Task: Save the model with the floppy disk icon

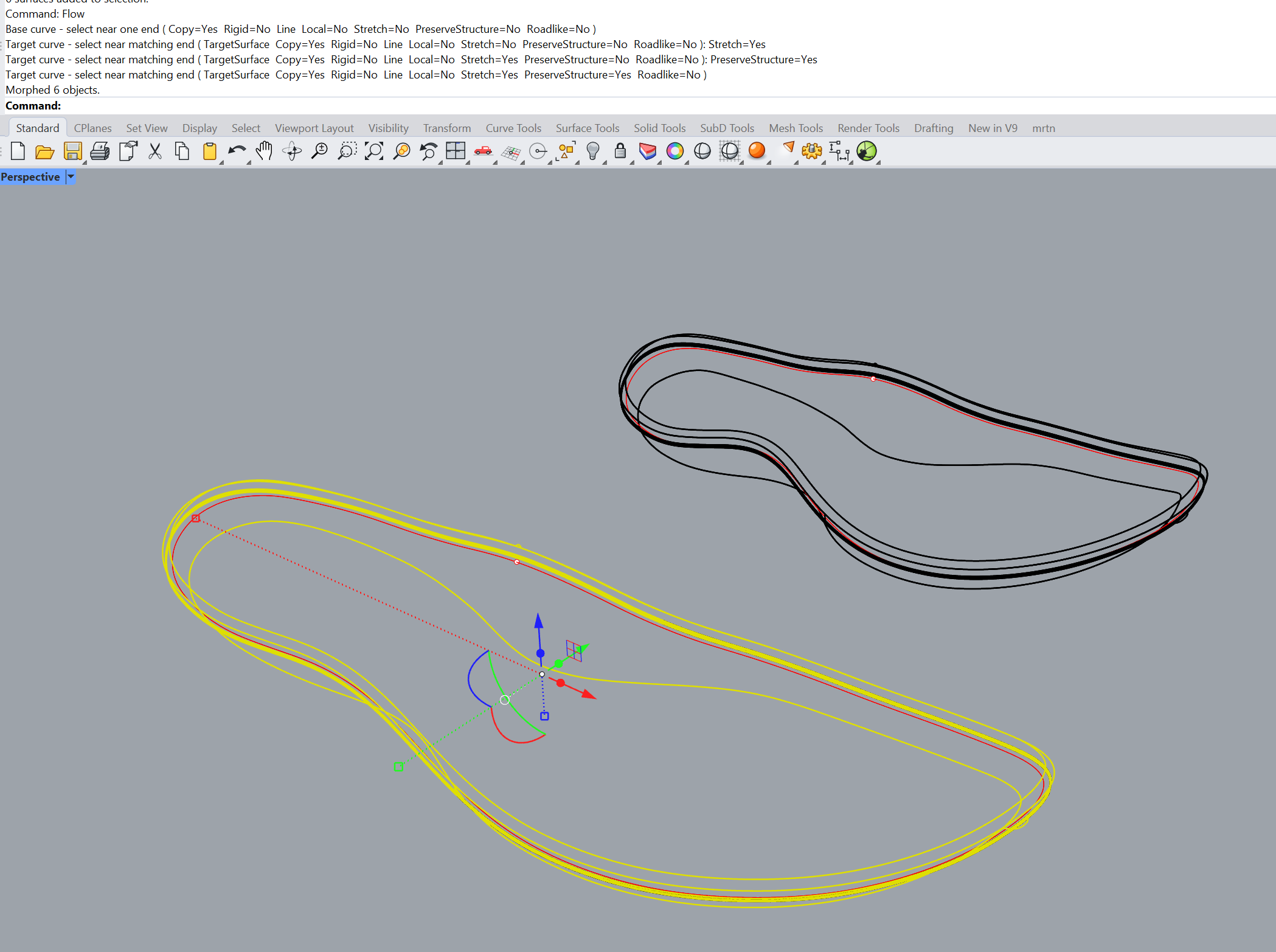Action: tap(72, 151)
